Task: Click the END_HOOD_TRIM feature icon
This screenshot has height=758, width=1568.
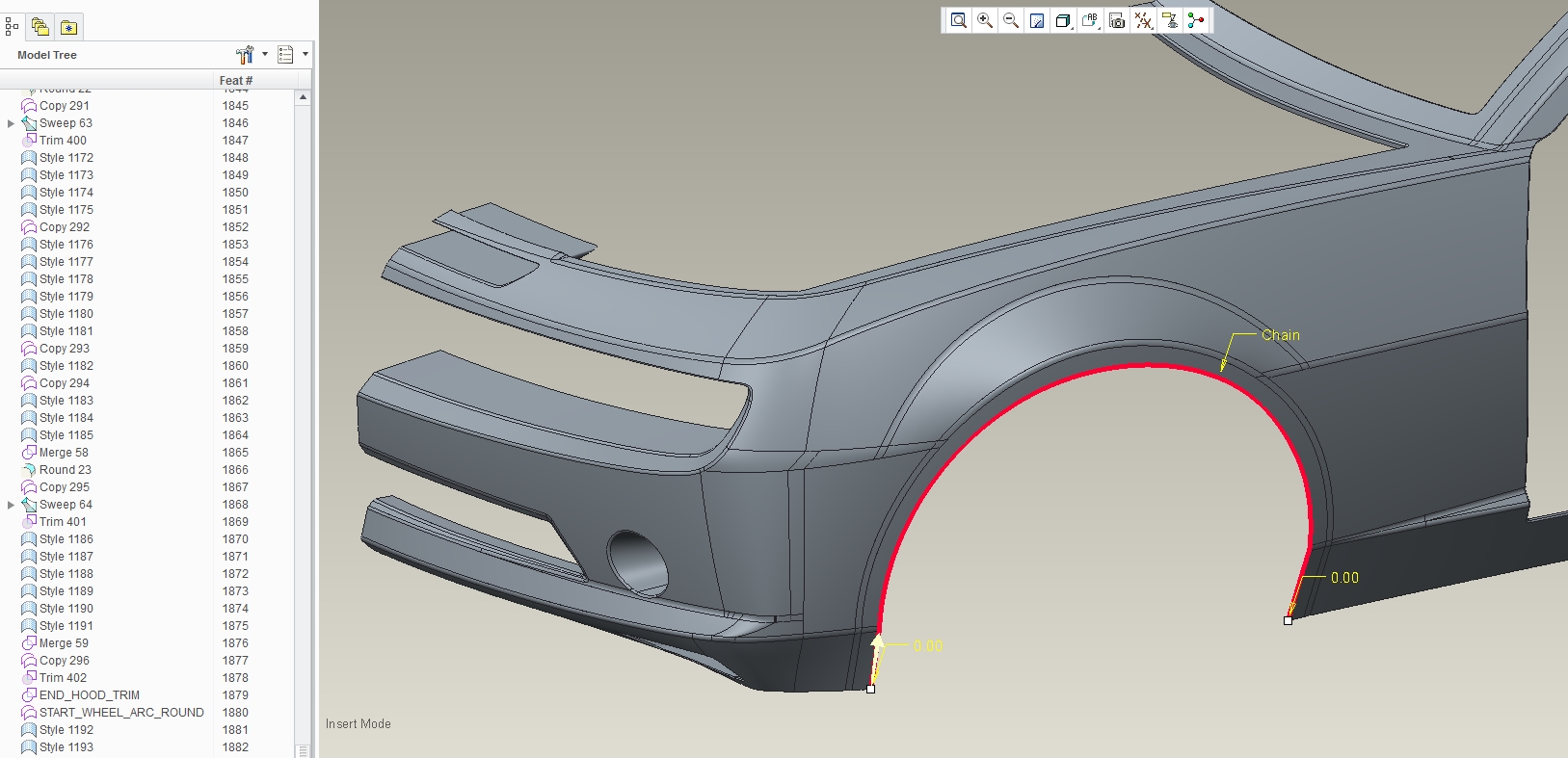Action: [x=29, y=695]
